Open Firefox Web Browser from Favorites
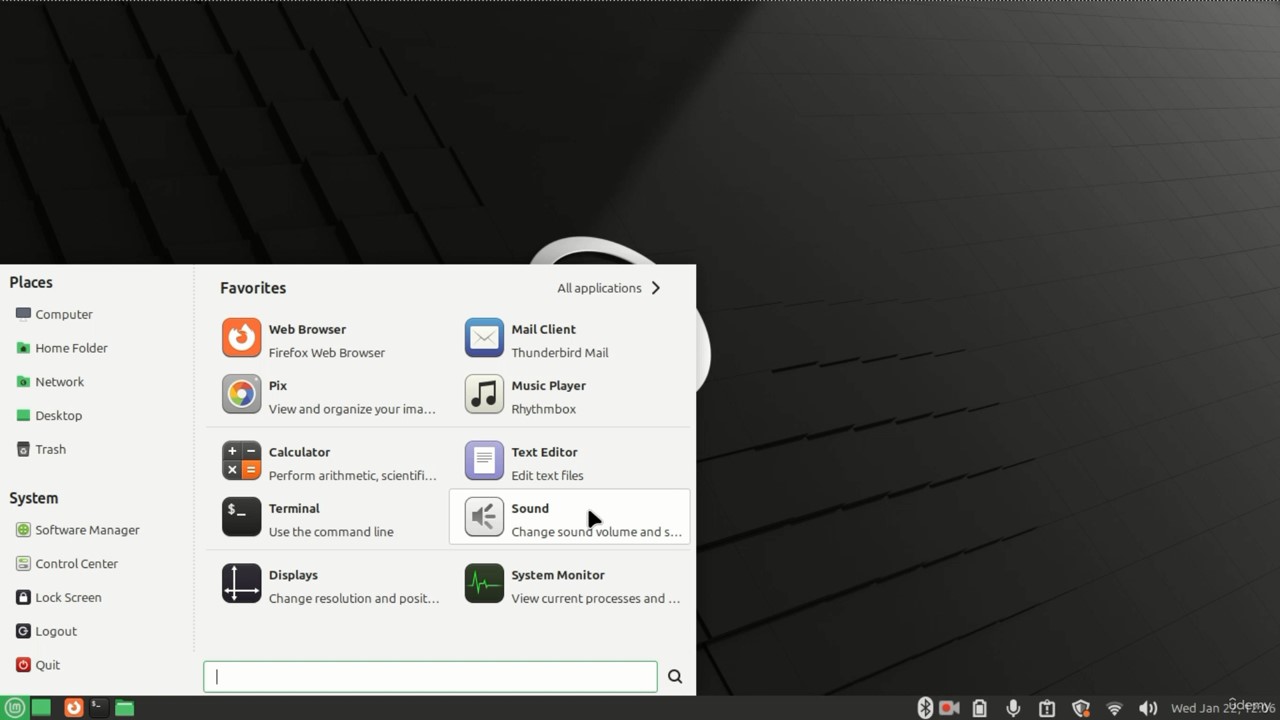1280x720 pixels. [328, 340]
